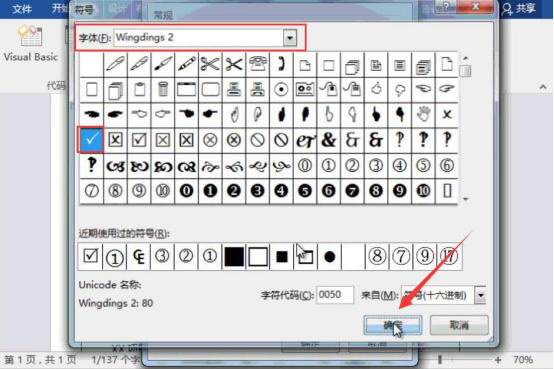Viewport: 554px width, 369px height.
Task: Expand the character code source dropdown
Action: click(x=481, y=295)
